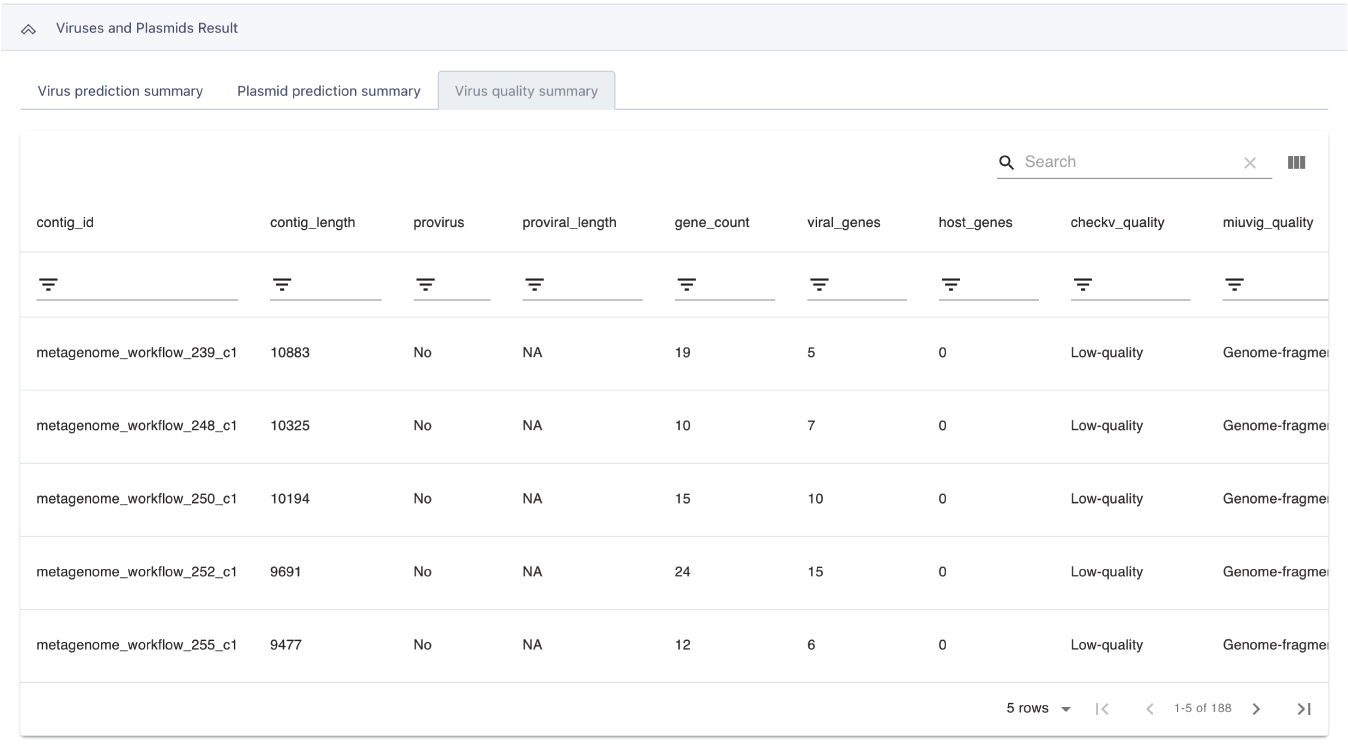Click Low-quality in the 255_c1 row
This screenshot has height=748, width=1348.
1107,645
